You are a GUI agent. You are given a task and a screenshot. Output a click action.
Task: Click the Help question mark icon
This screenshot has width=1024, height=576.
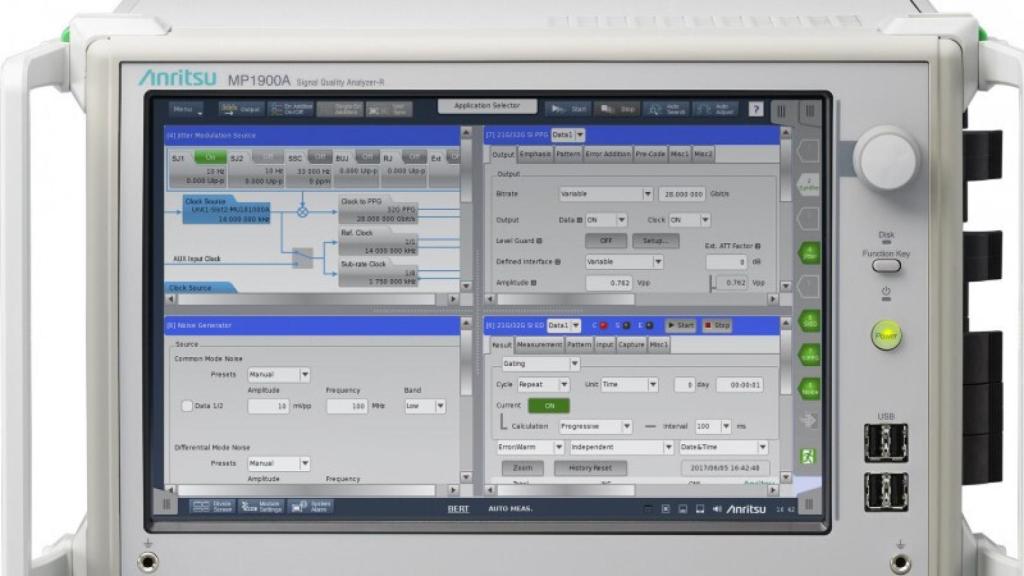click(x=756, y=109)
